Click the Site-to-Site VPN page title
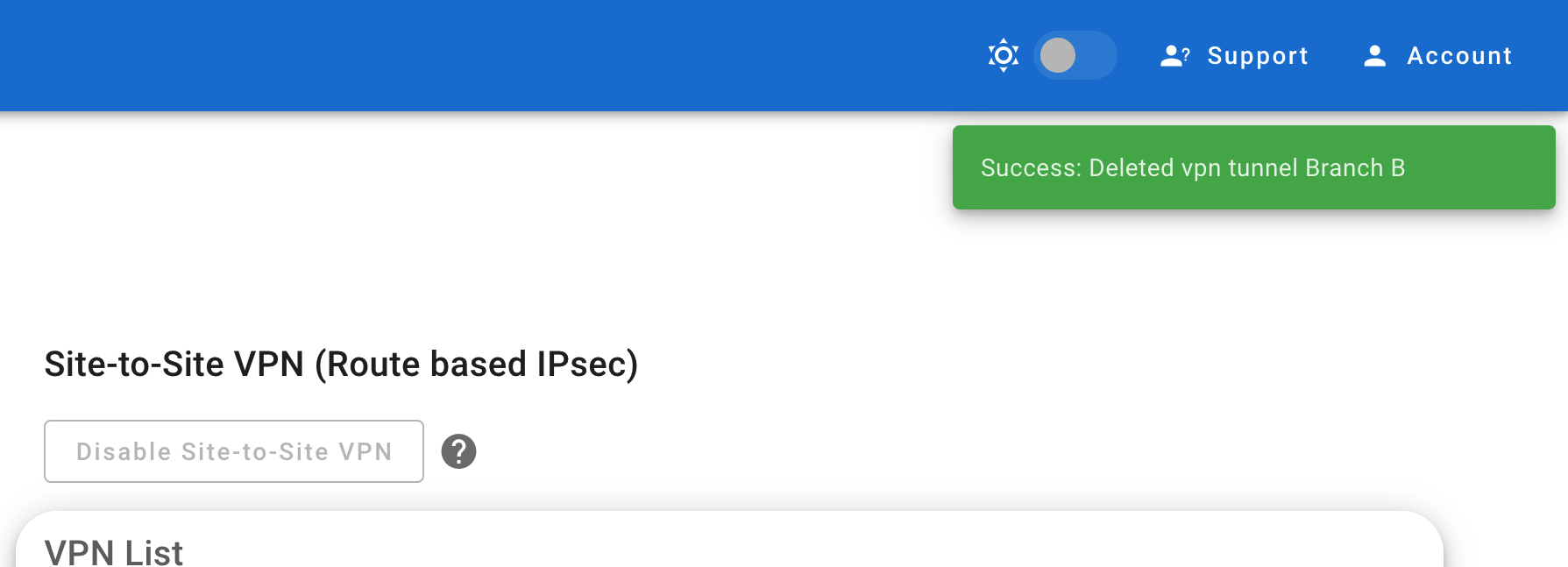This screenshot has height=567, width=1568. [341, 364]
